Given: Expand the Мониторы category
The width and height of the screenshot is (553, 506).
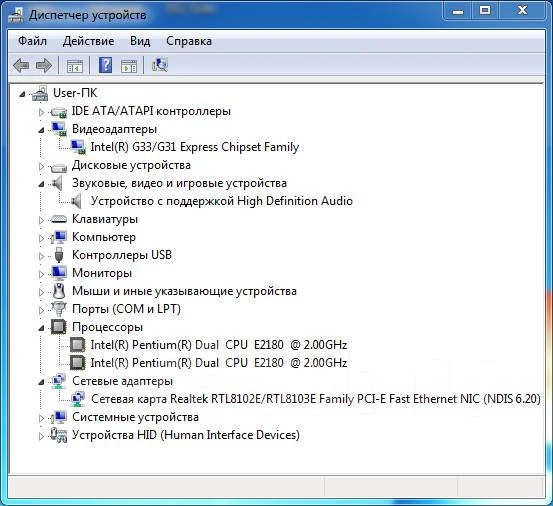Looking at the screenshot, I should (41, 274).
